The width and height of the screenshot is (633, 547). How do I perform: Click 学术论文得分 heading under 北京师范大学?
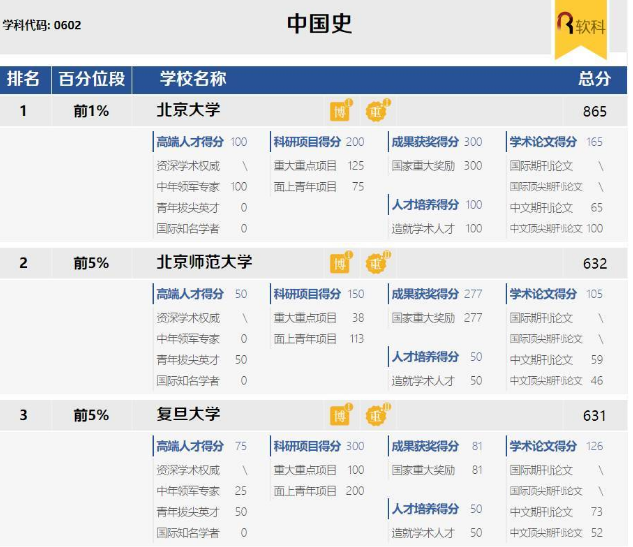click(x=543, y=294)
